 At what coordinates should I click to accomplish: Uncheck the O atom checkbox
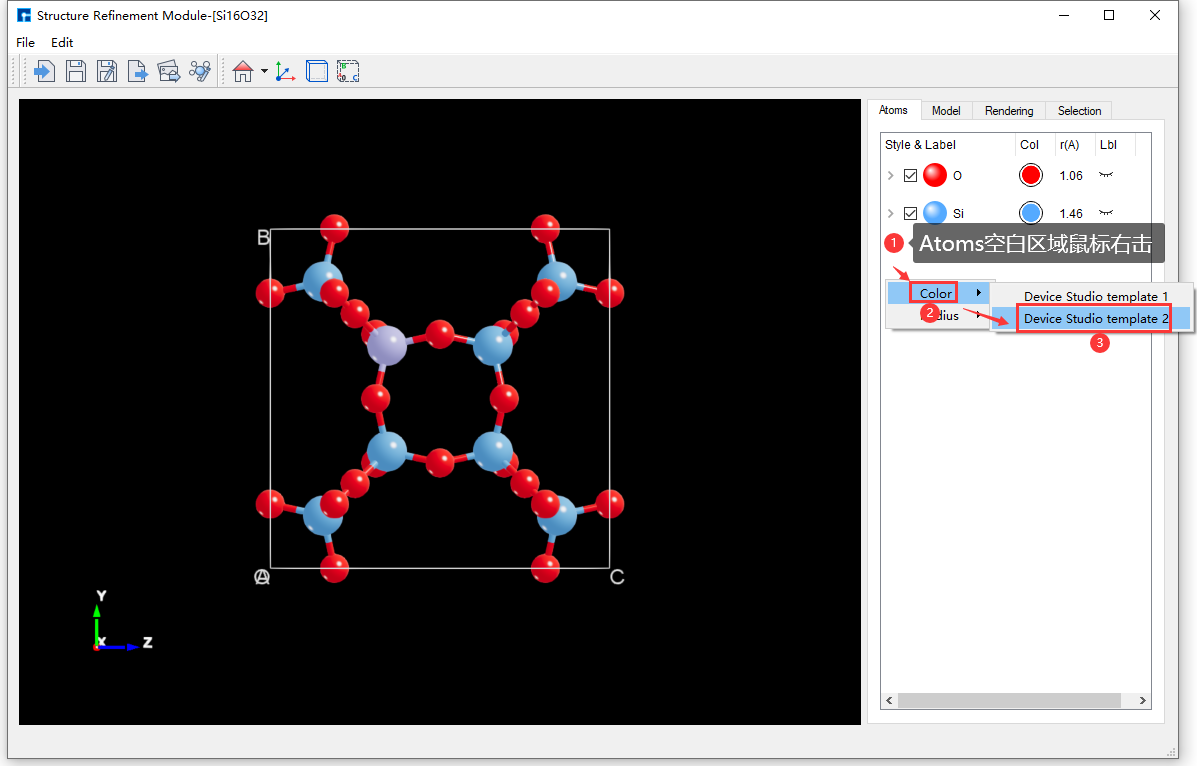910,176
